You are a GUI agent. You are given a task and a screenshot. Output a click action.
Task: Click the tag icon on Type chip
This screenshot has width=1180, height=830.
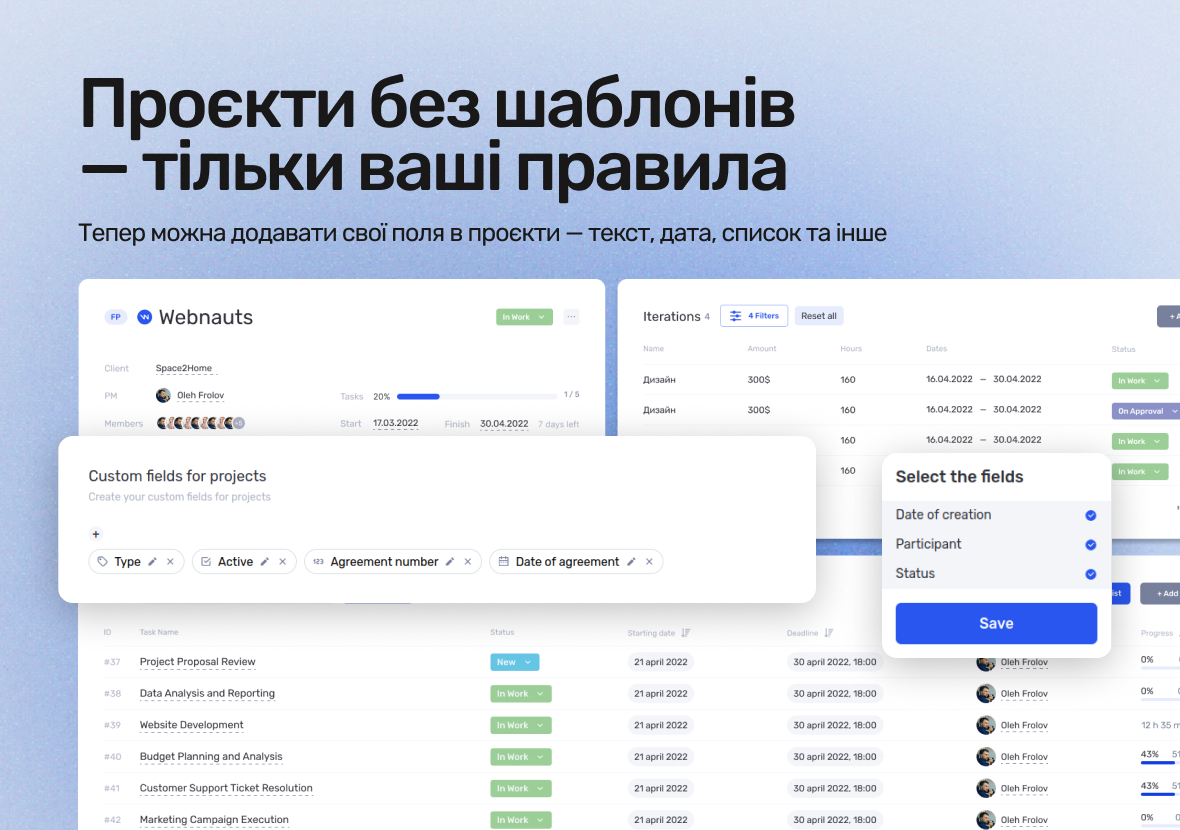102,561
